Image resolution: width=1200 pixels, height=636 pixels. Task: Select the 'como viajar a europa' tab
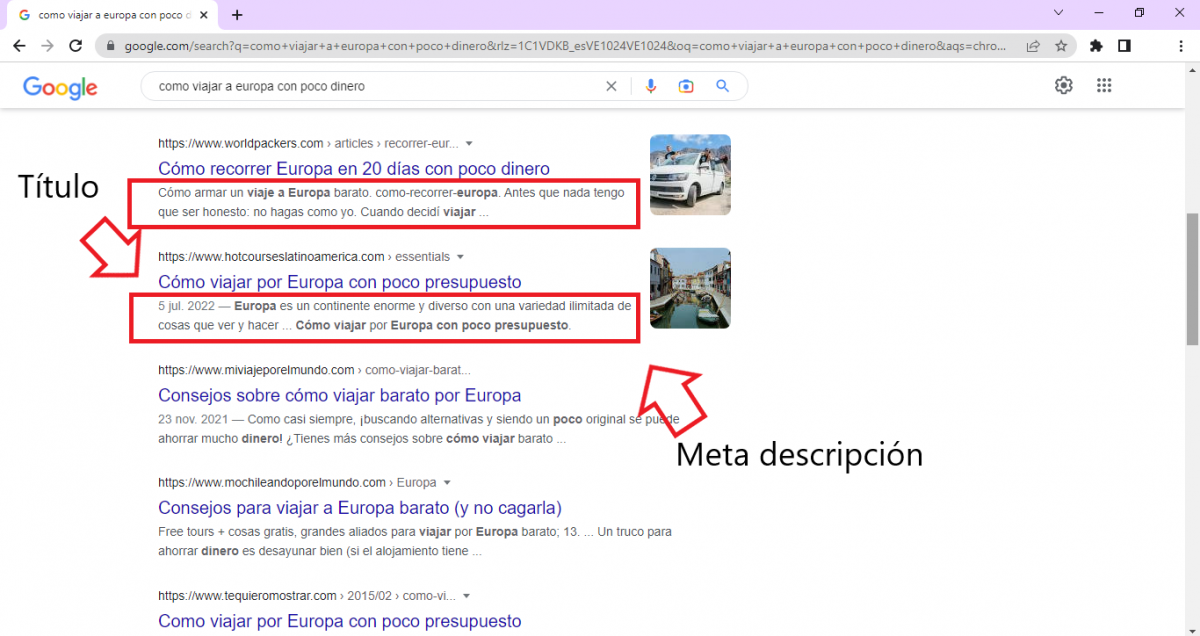click(x=115, y=15)
